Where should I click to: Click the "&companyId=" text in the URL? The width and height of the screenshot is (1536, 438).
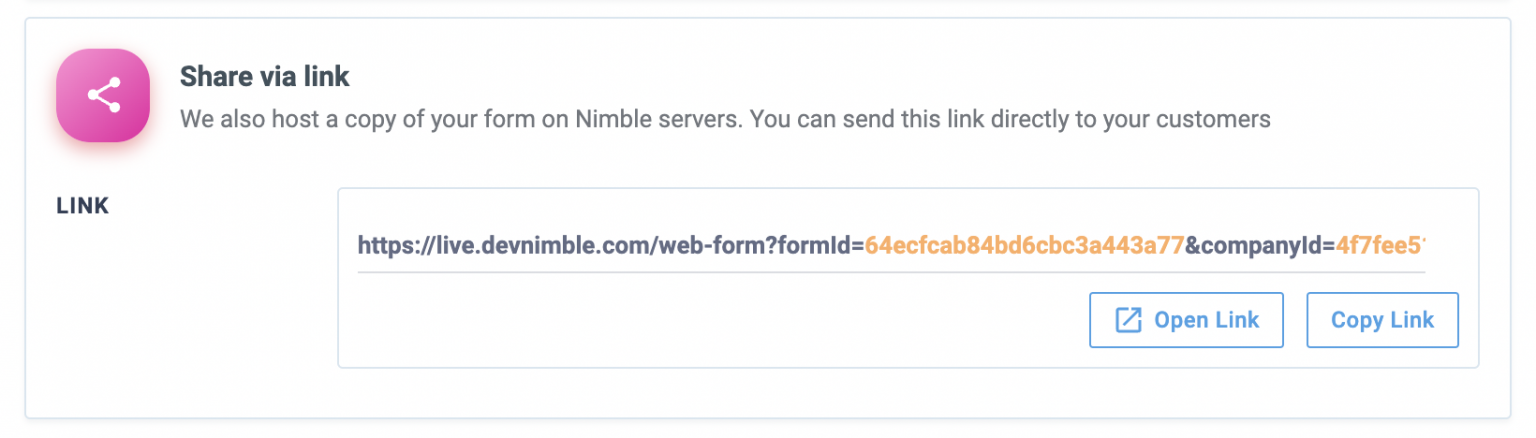point(1261,245)
